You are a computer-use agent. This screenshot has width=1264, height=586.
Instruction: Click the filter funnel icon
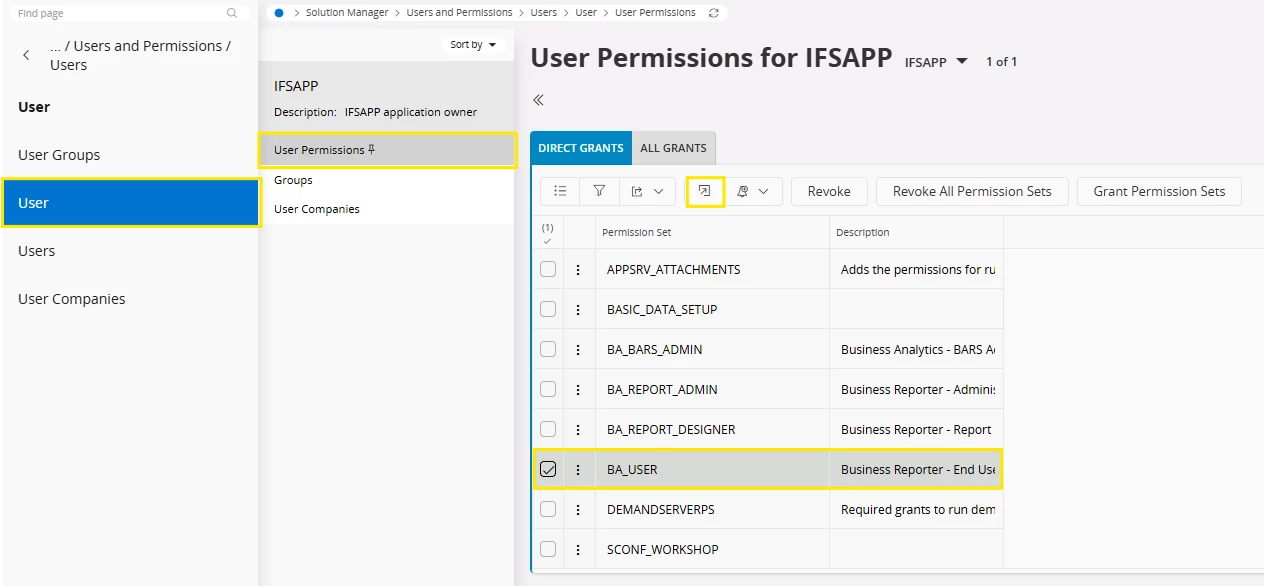point(599,191)
